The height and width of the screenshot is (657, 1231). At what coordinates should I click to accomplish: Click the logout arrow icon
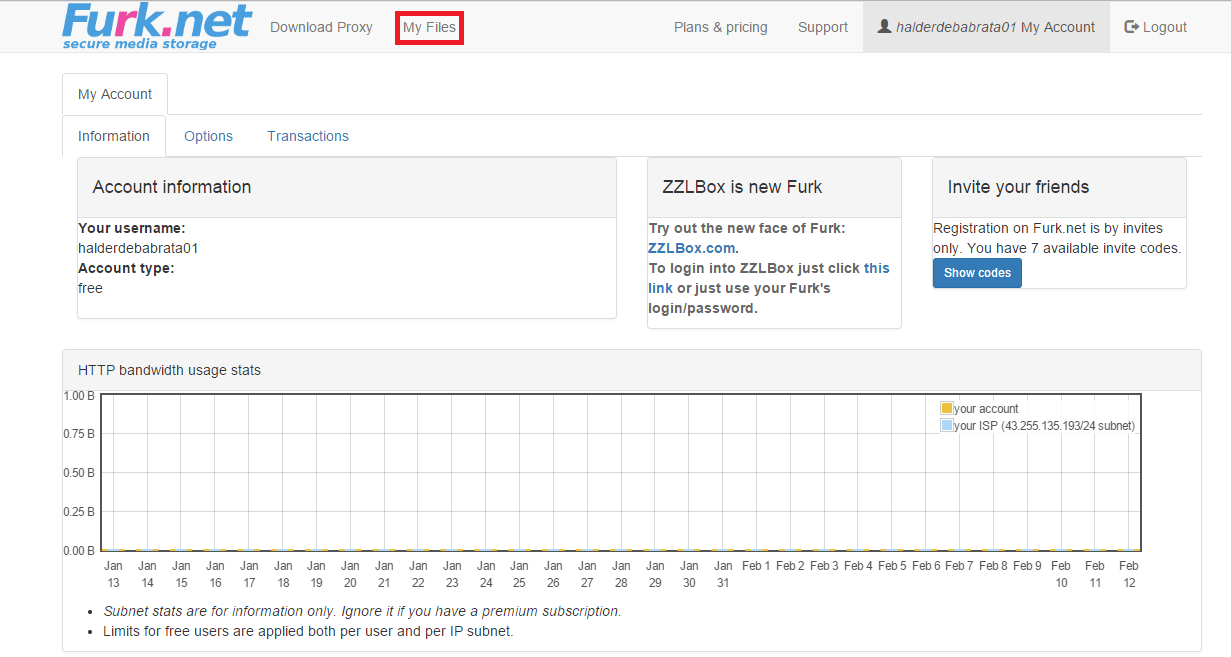point(1132,27)
